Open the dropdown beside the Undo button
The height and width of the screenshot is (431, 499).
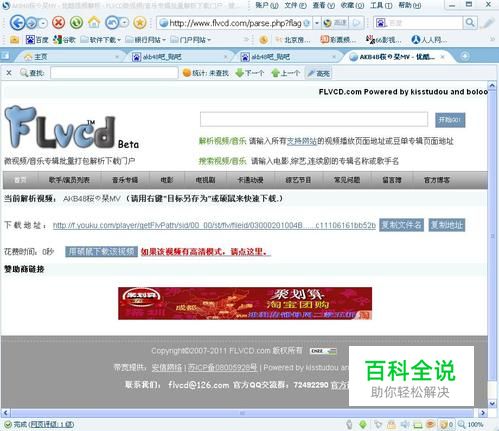coord(124,23)
